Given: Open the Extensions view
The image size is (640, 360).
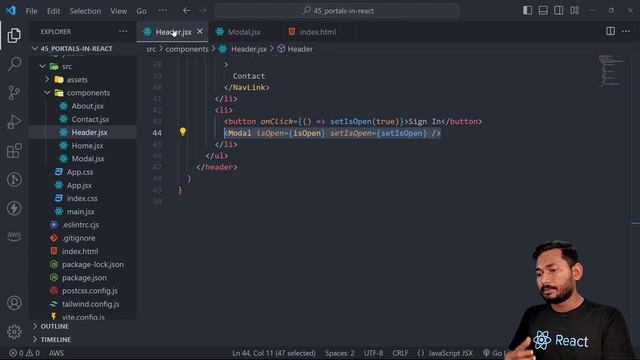Looking at the screenshot, I should 14,151.
